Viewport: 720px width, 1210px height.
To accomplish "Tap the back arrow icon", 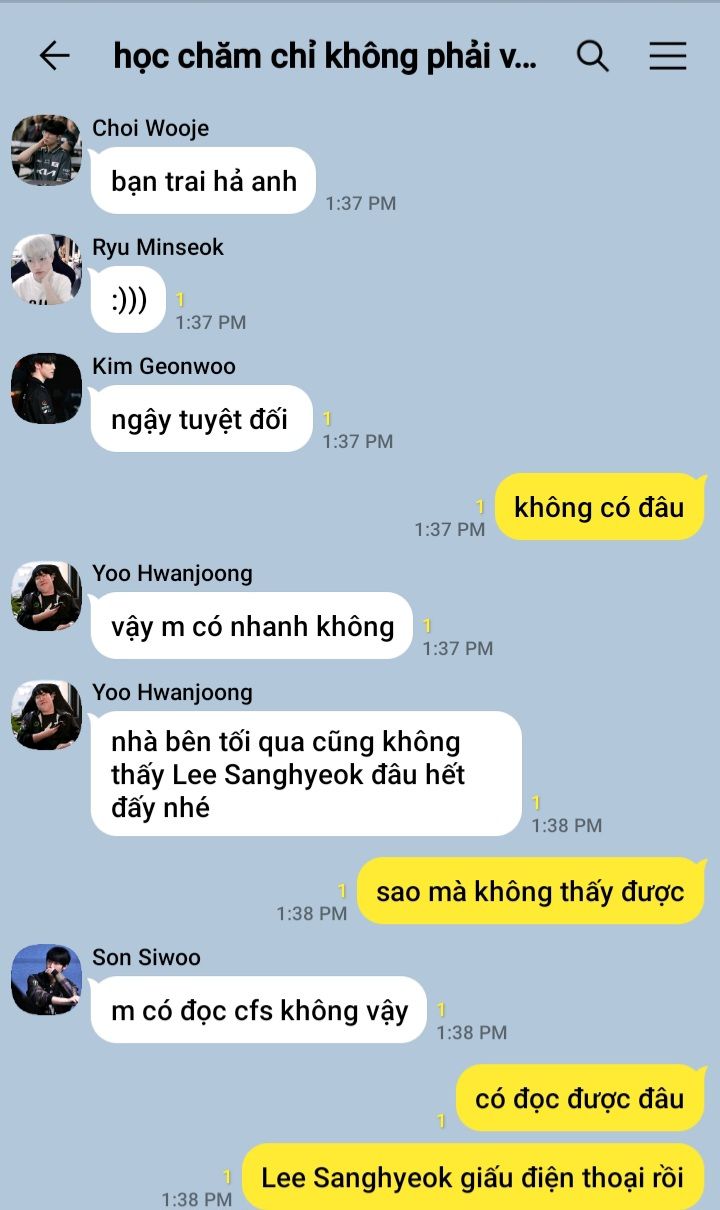I will pyautogui.click(x=54, y=56).
